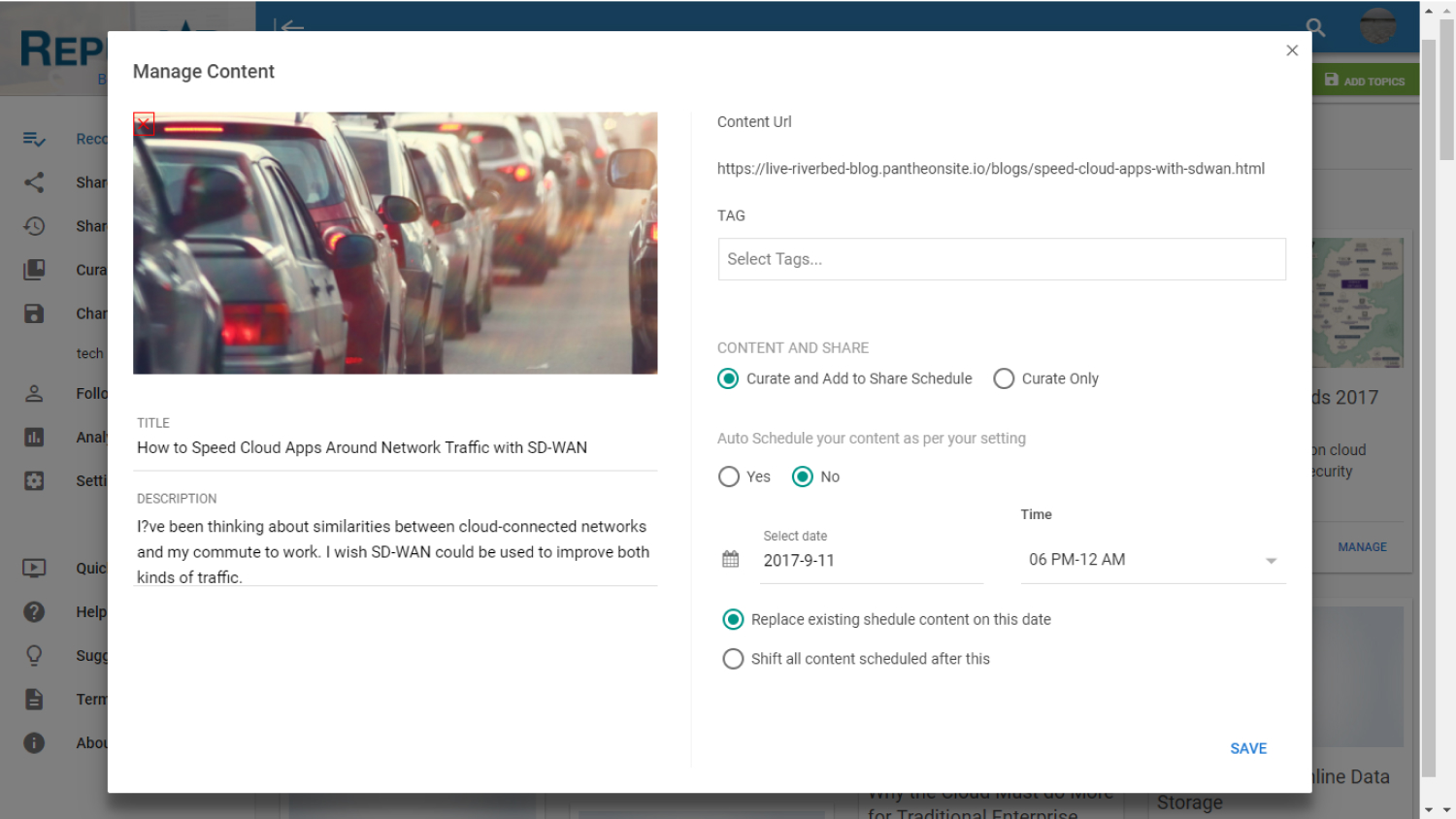
Task: Click the about info sidebar icon
Action: pyautogui.click(x=34, y=742)
